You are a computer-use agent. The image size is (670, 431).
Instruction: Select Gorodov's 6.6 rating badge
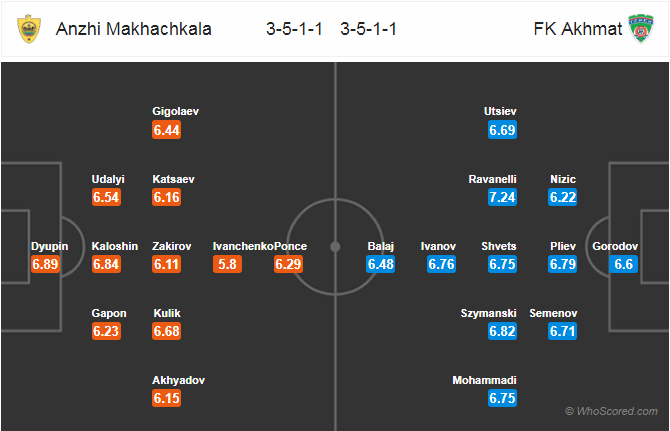click(623, 264)
